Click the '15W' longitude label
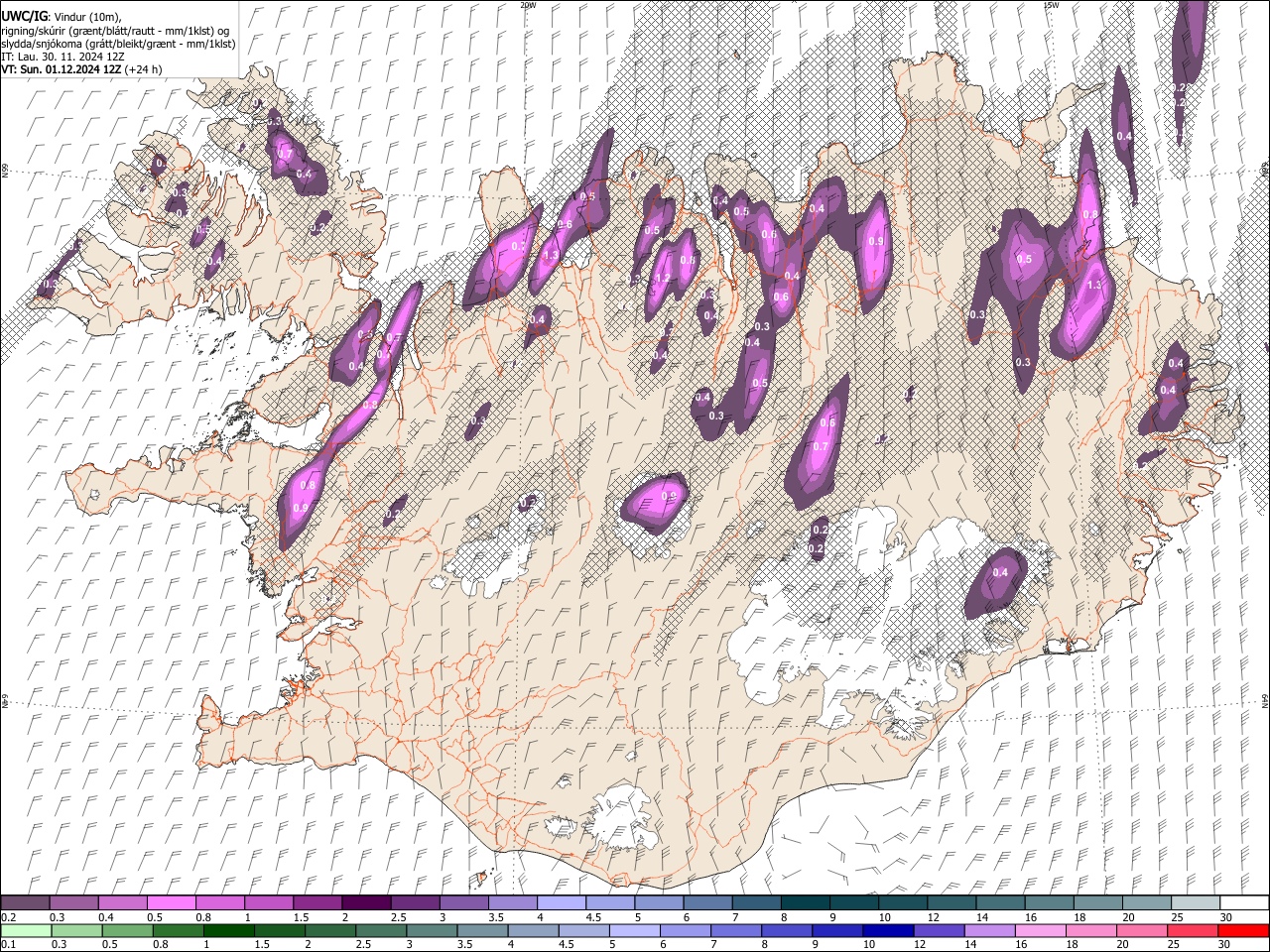 1052,5
